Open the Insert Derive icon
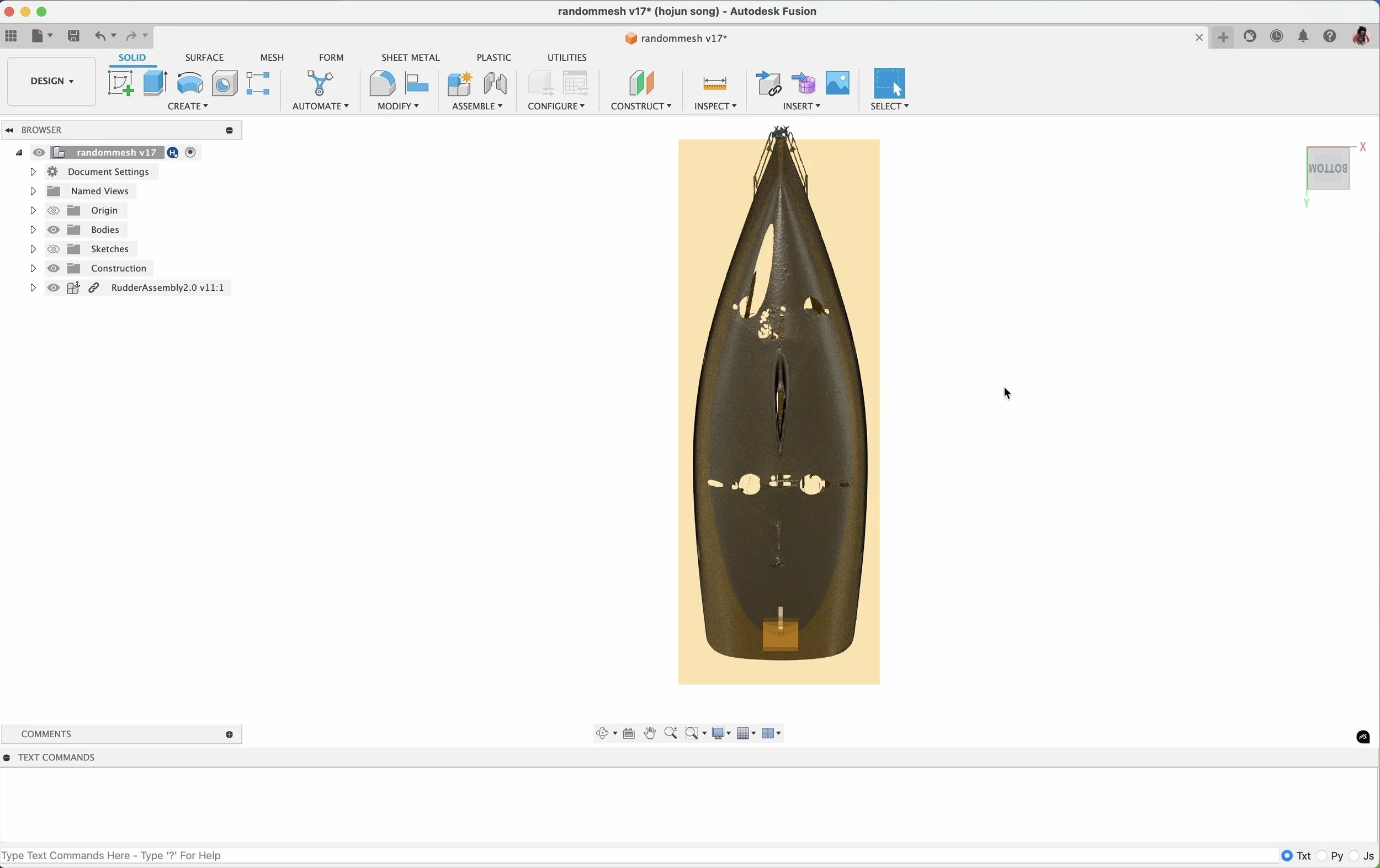1380x868 pixels. 768,84
